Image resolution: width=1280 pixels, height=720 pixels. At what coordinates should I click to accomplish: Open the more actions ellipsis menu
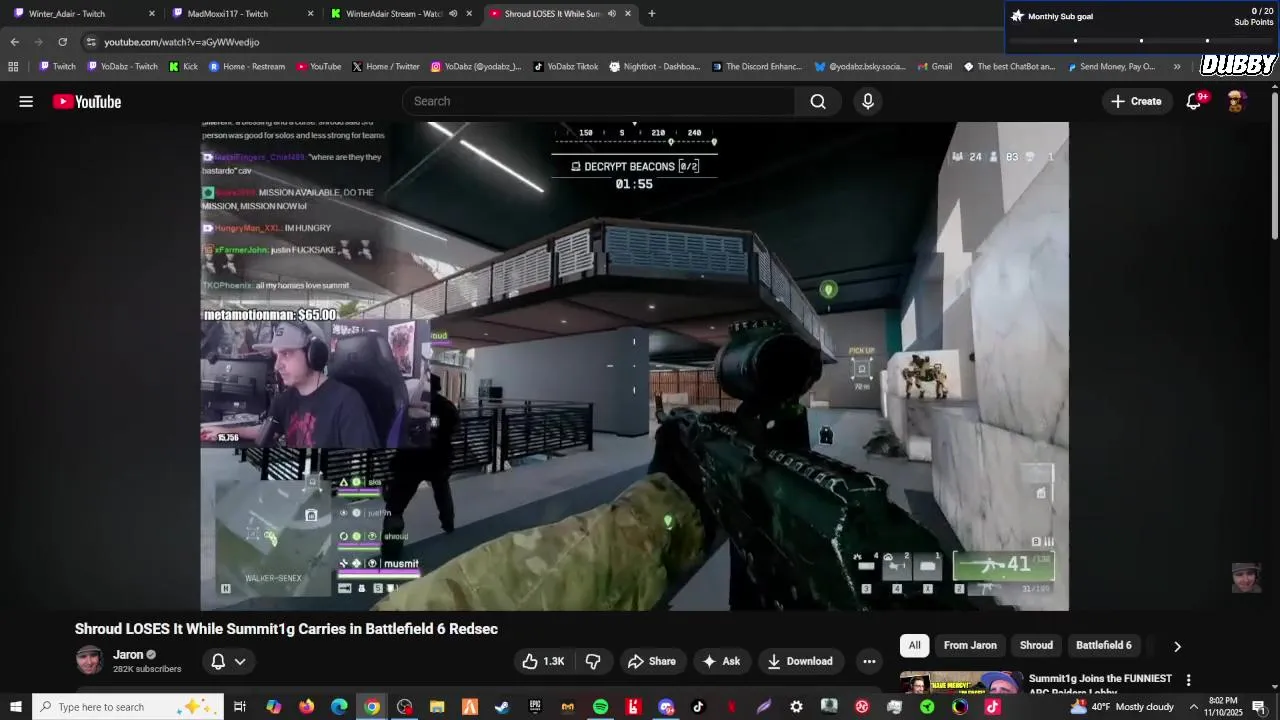click(869, 661)
